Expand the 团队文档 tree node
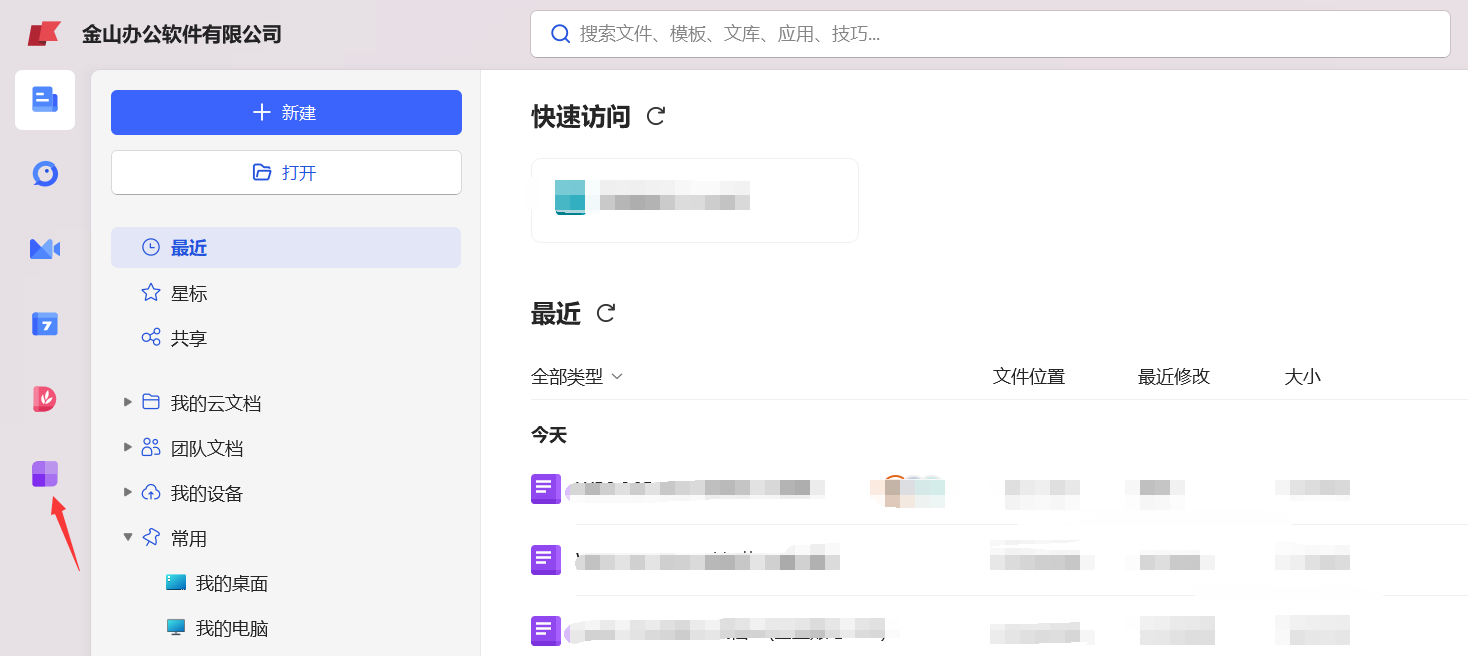The height and width of the screenshot is (656, 1468). point(128,447)
